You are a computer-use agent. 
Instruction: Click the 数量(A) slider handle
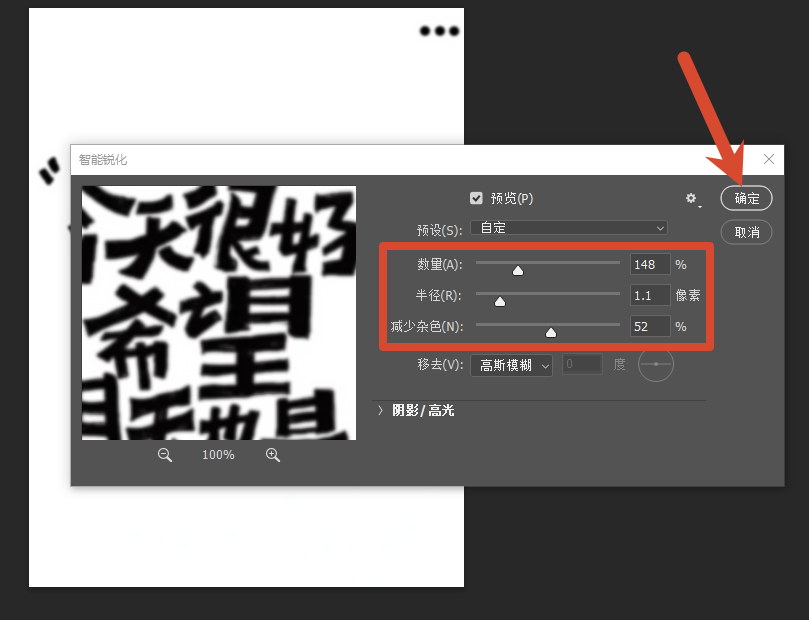pyautogui.click(x=517, y=270)
